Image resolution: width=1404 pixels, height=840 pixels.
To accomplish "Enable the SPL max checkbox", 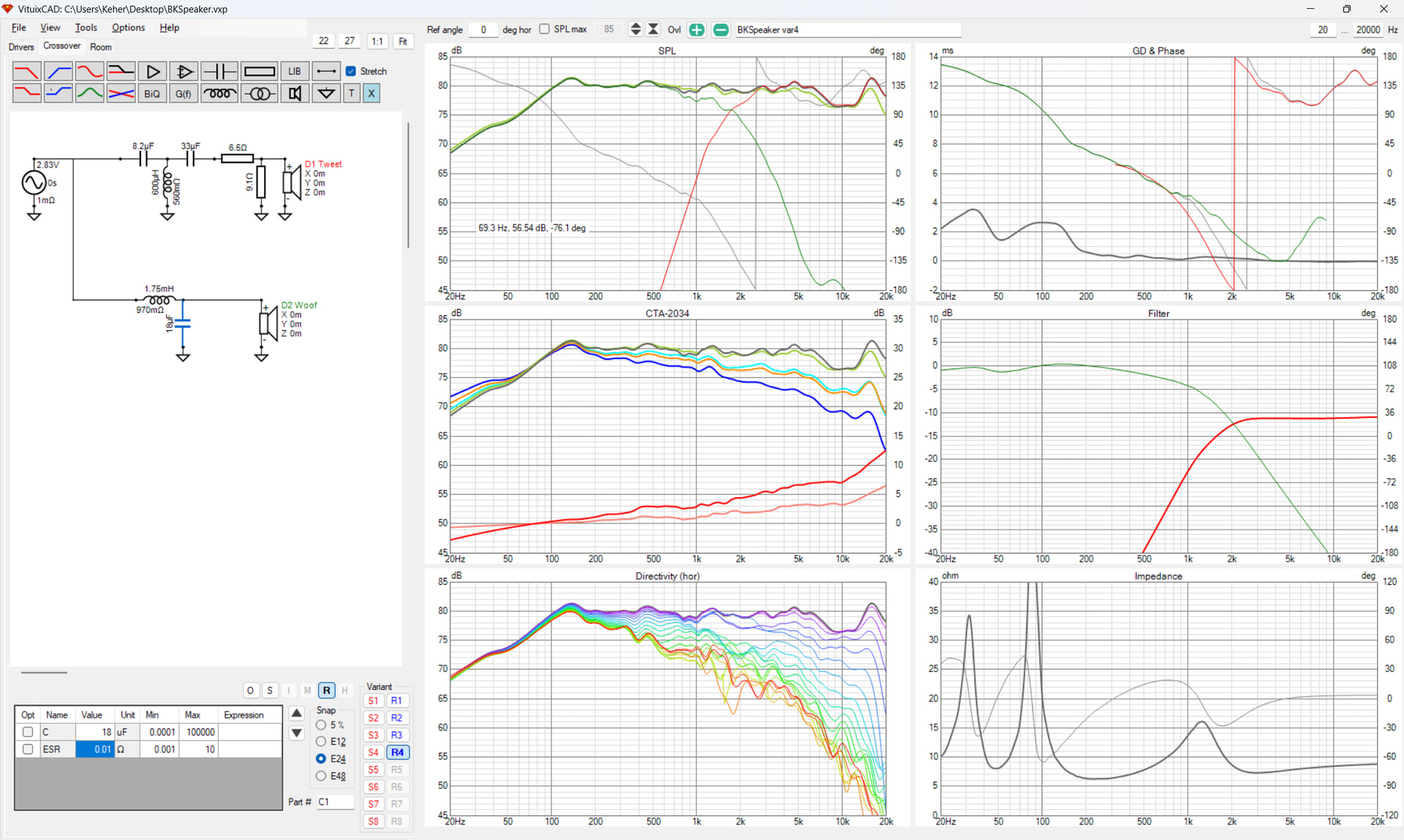I will coord(544,29).
